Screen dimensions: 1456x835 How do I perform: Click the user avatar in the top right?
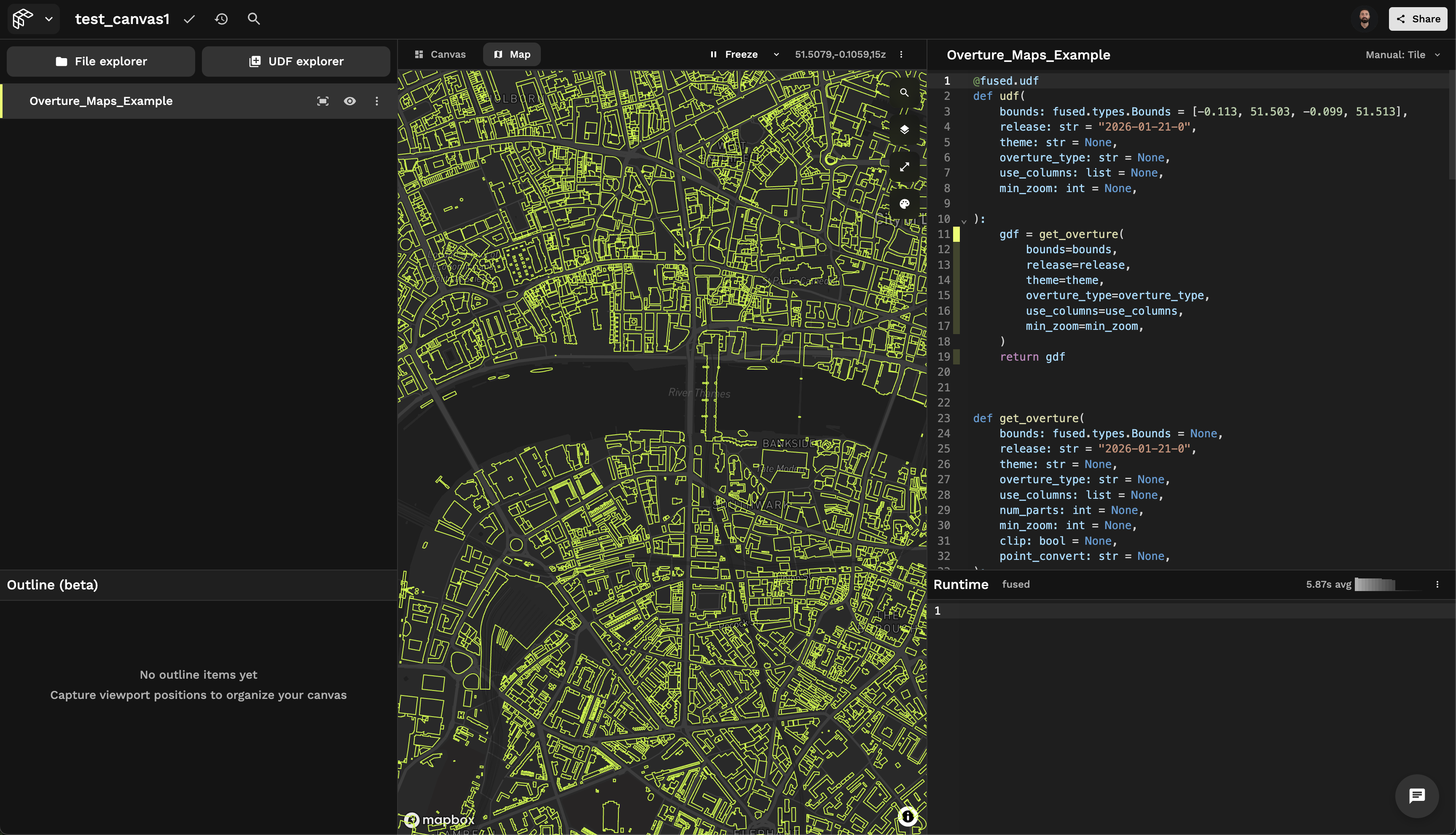pos(1365,19)
